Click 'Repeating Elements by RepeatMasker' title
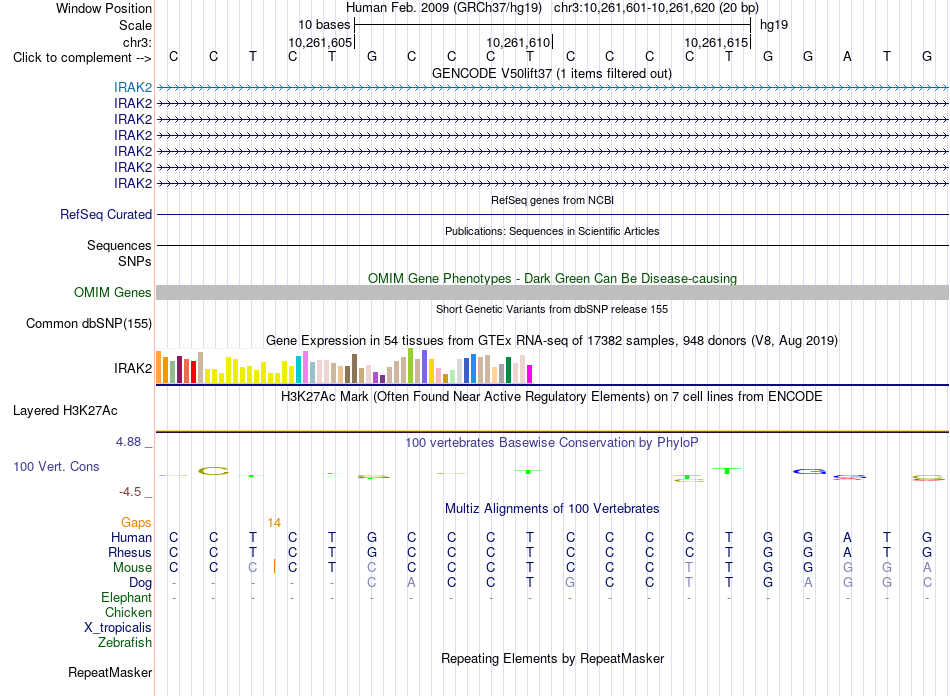This screenshot has width=950, height=696. (552, 658)
